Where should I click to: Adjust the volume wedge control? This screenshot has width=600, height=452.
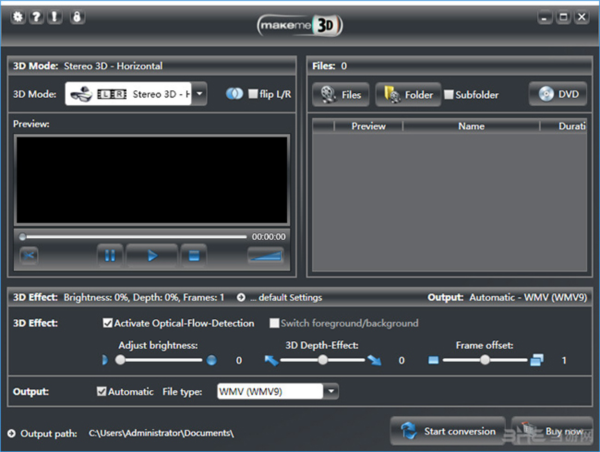point(266,255)
